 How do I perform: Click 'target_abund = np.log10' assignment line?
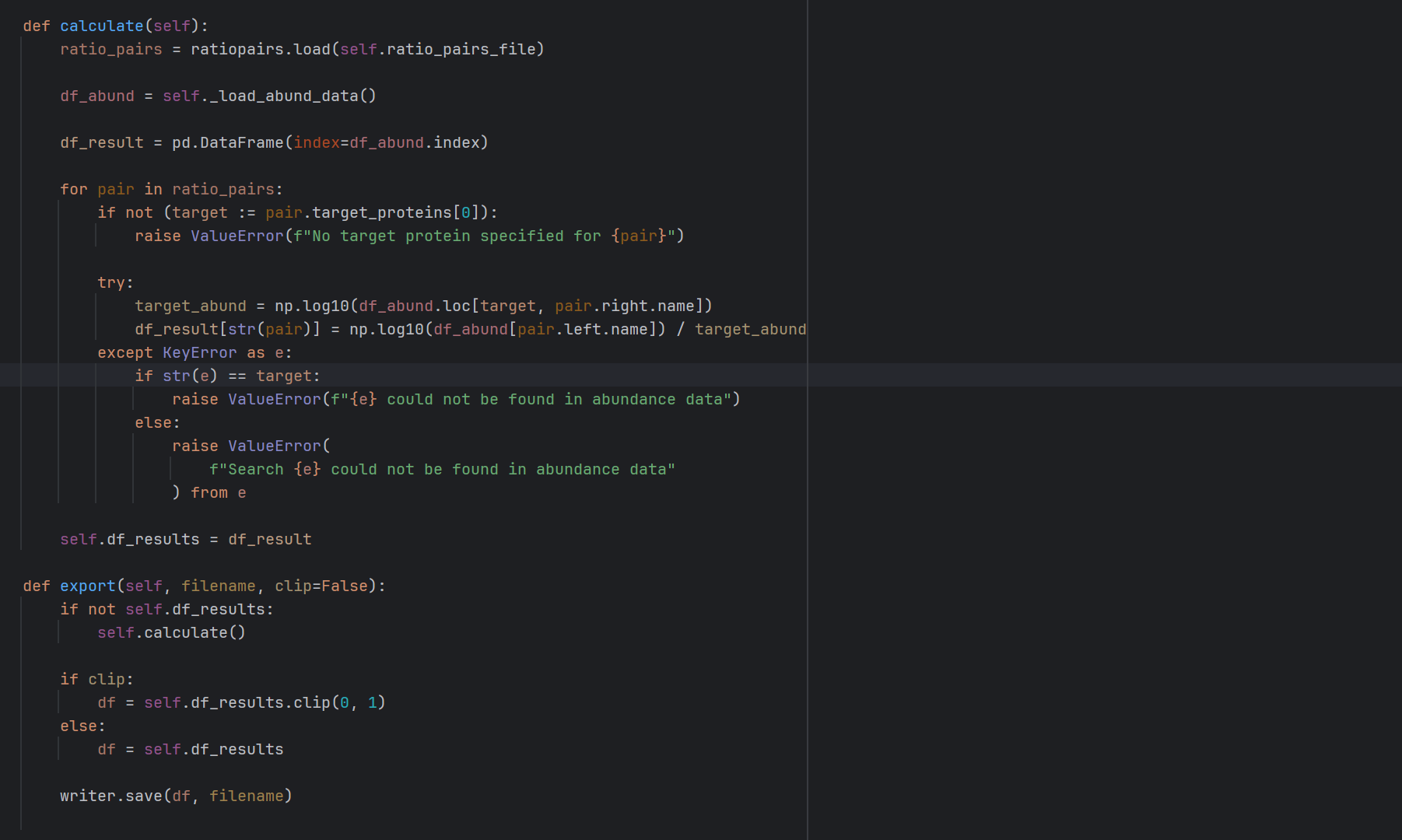[424, 306]
